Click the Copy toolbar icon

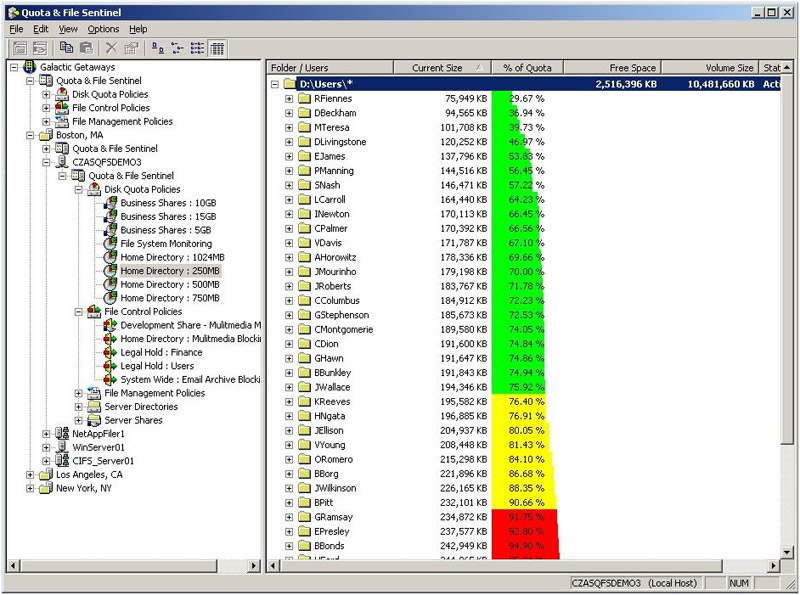pos(66,48)
